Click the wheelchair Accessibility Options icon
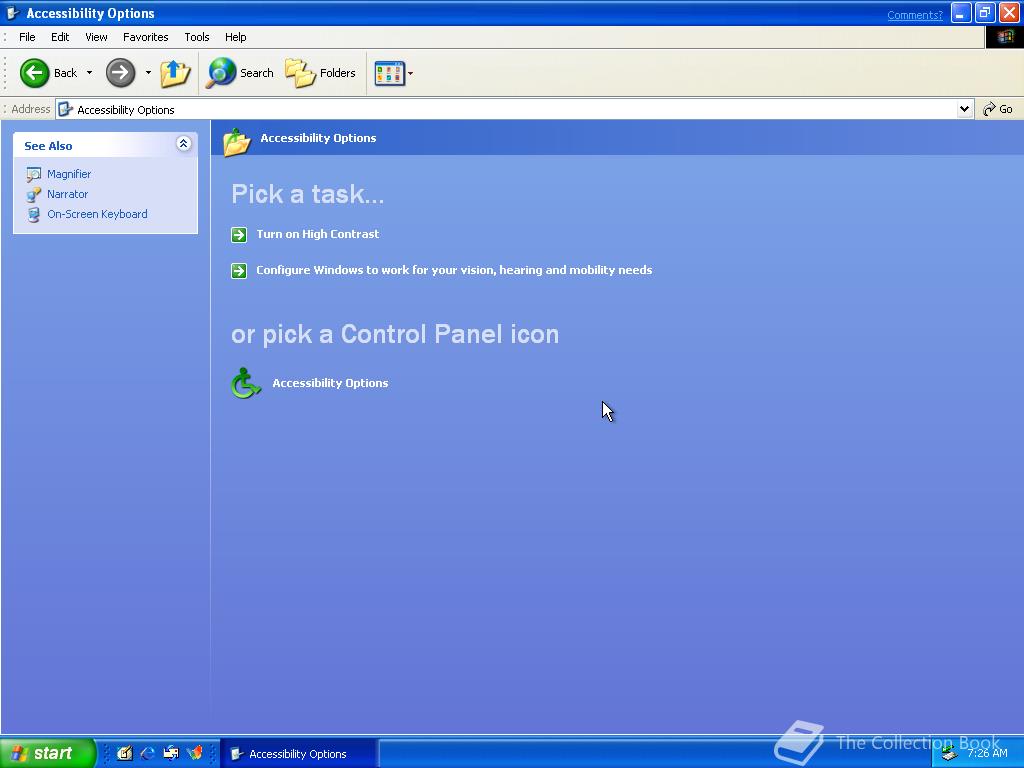This screenshot has height=768, width=1024. coord(246,383)
